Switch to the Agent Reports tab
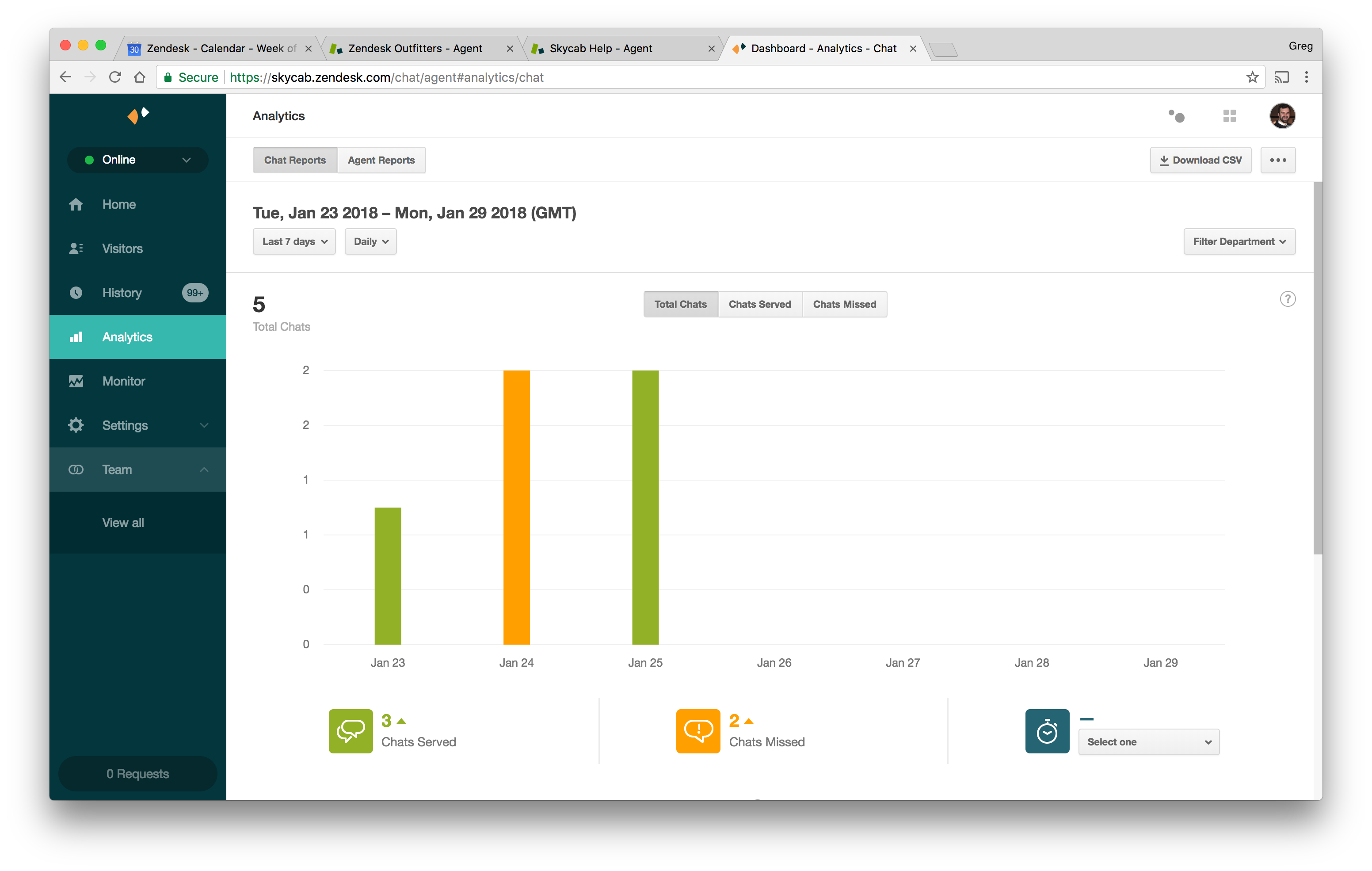The image size is (1372, 871). (x=381, y=160)
